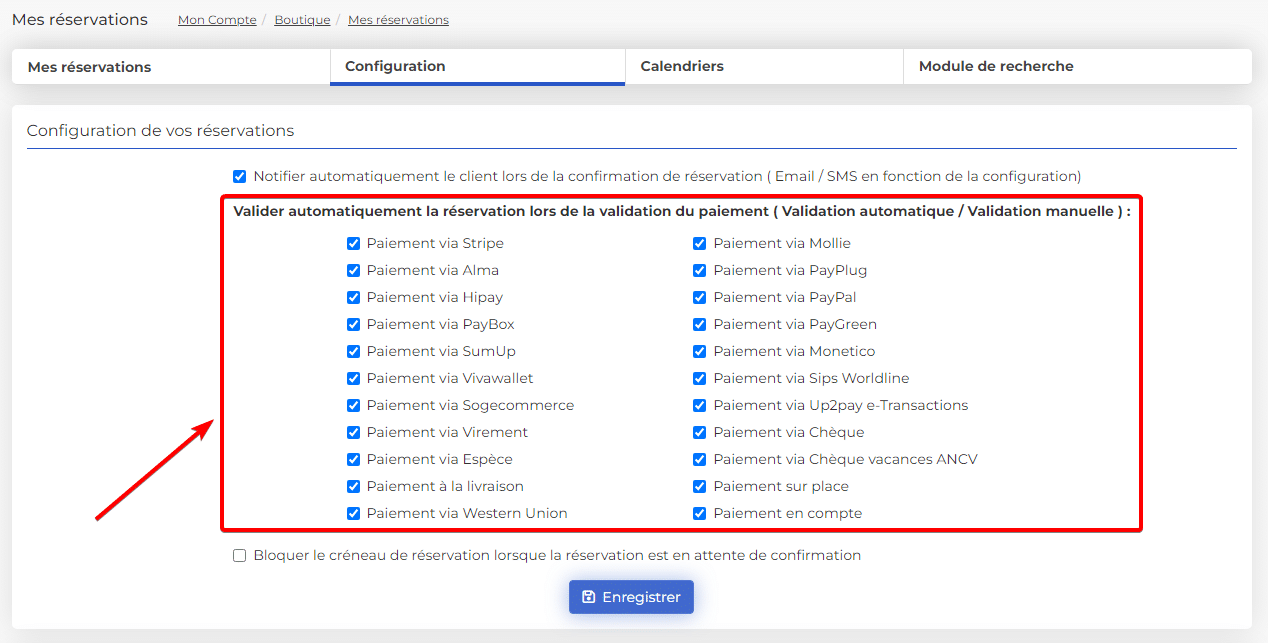
Task: Uncheck Paiement via Mollie
Action: 700,243
